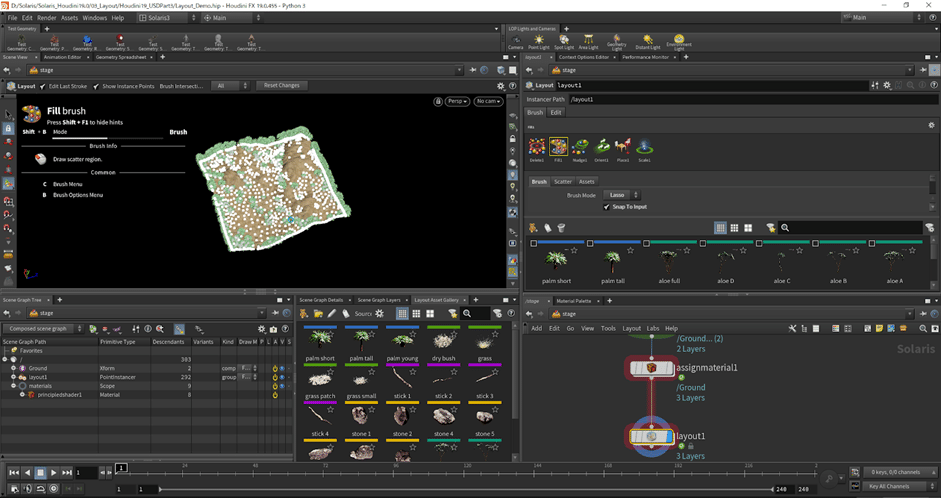Expand the Persp viewport menu
This screenshot has height=498, width=941.
pyautogui.click(x=457, y=101)
